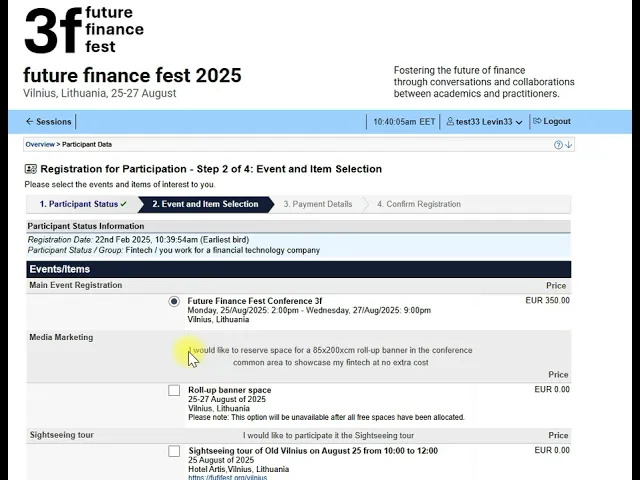Click the 'Events/Items' section header
Image resolution: width=640 pixels, height=480 pixels.
coord(299,269)
